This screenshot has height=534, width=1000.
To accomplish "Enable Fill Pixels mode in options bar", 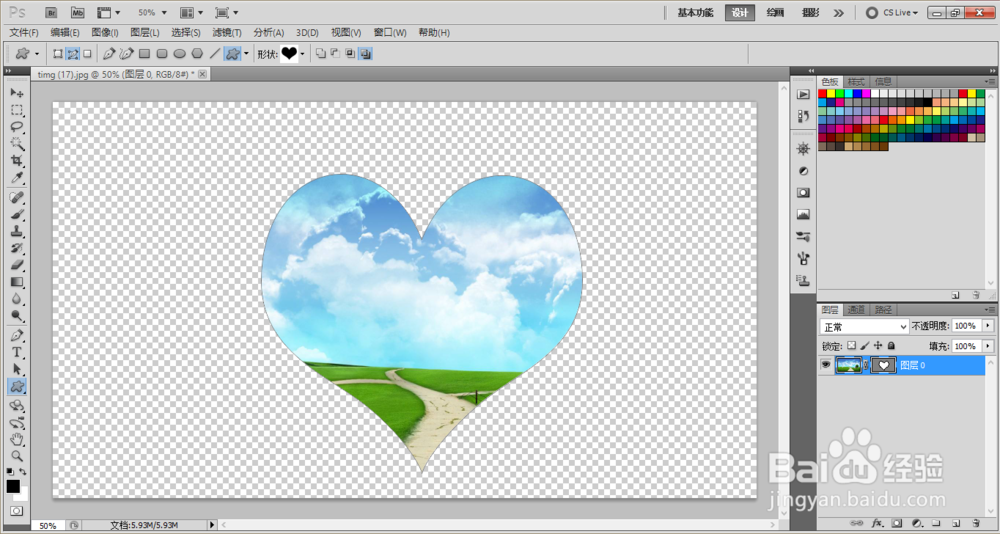I will tap(87, 54).
